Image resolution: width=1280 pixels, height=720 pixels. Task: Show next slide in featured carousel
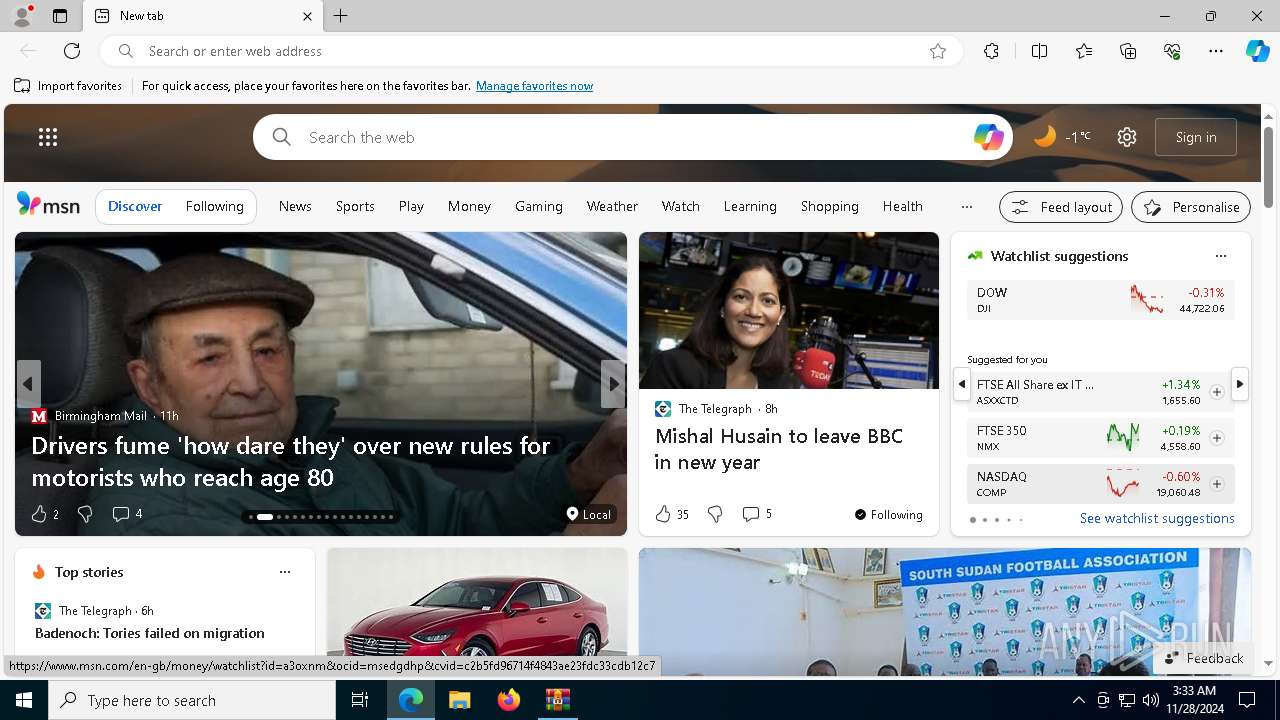(x=613, y=384)
